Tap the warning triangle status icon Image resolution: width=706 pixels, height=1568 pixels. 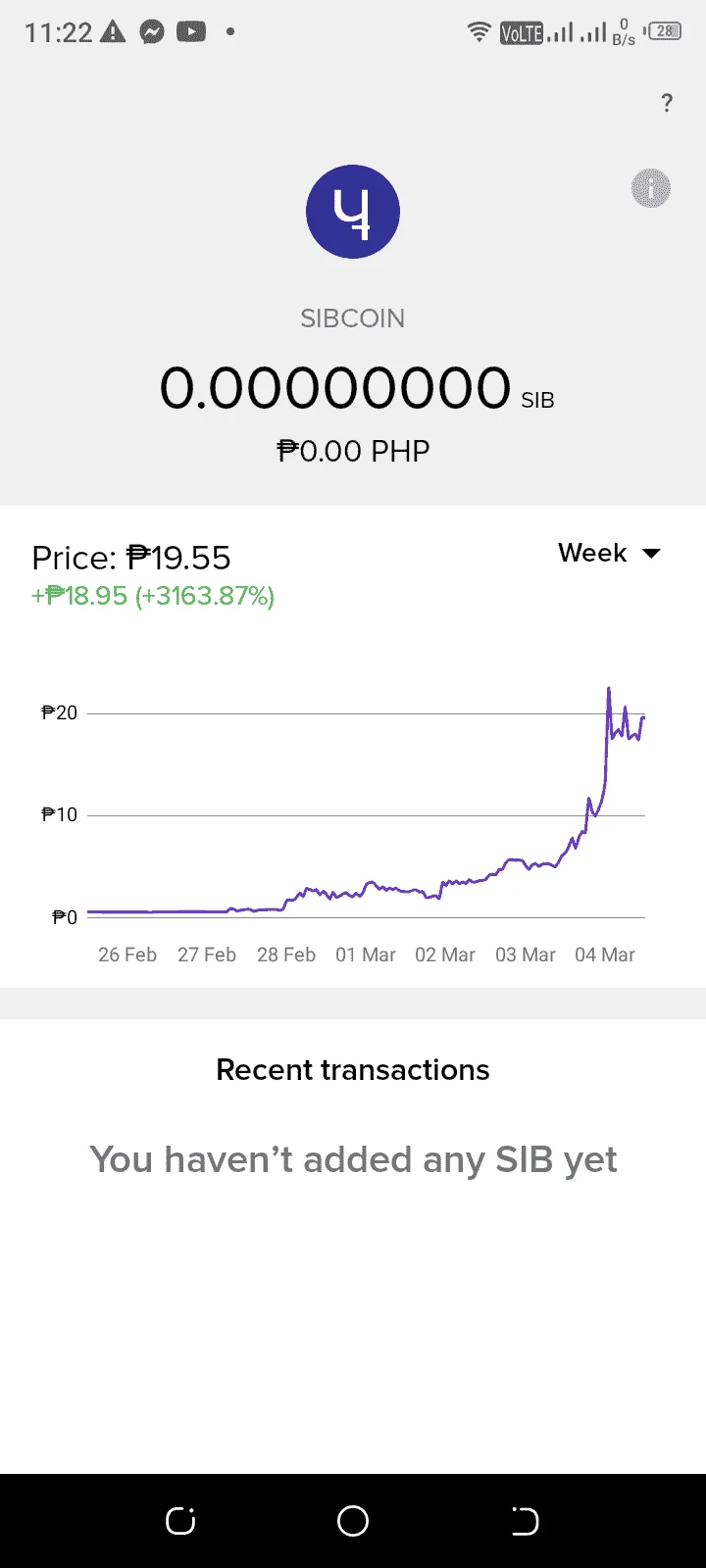point(114,31)
